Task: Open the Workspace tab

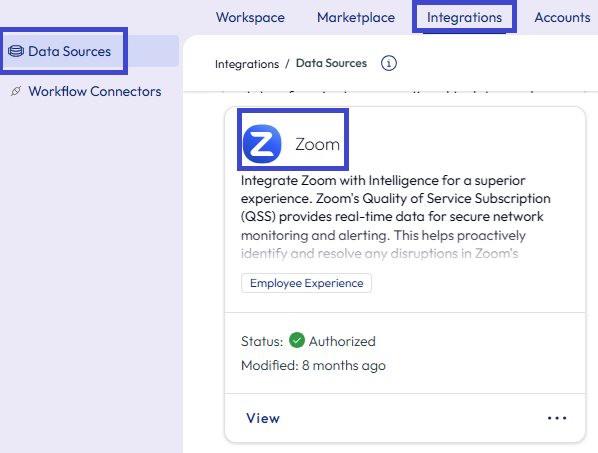Action: pos(250,18)
